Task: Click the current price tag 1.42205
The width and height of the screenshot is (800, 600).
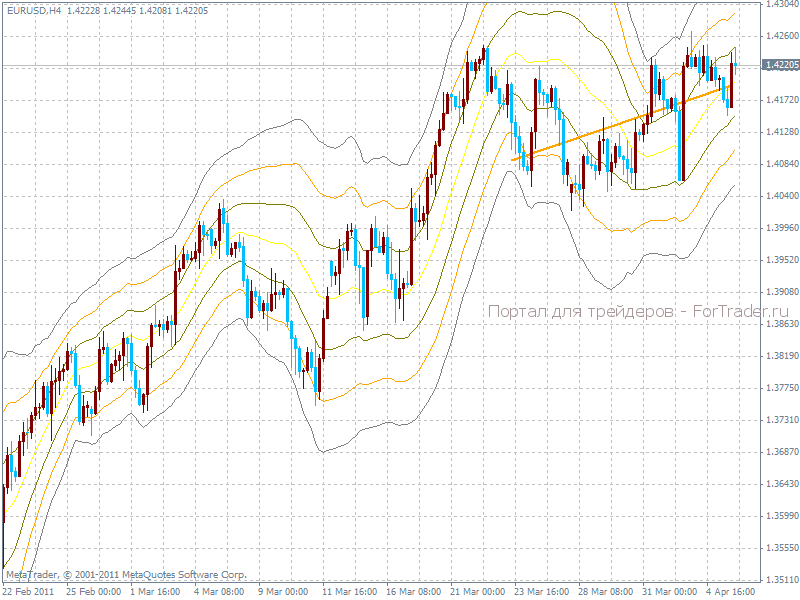Action: pos(779,65)
